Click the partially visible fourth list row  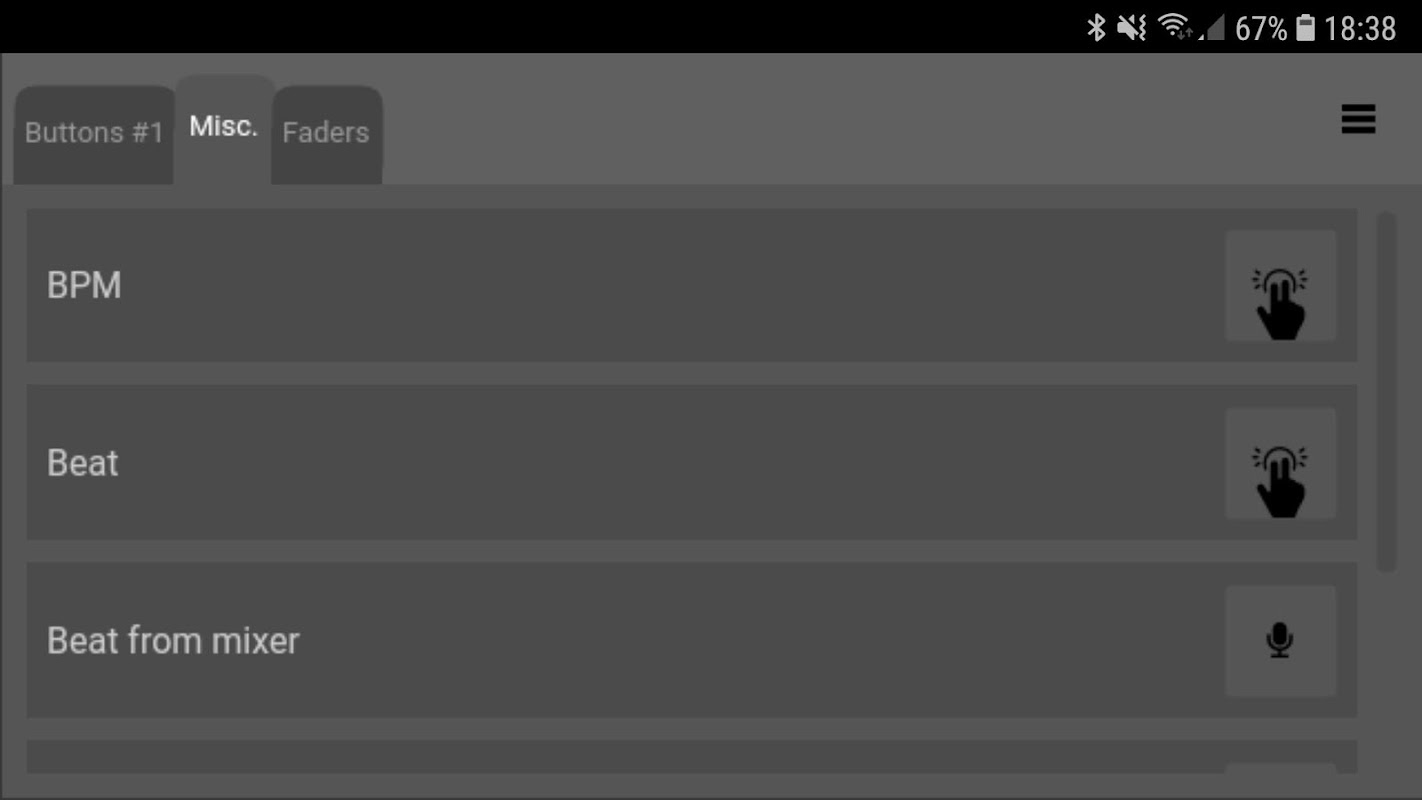(x=691, y=757)
